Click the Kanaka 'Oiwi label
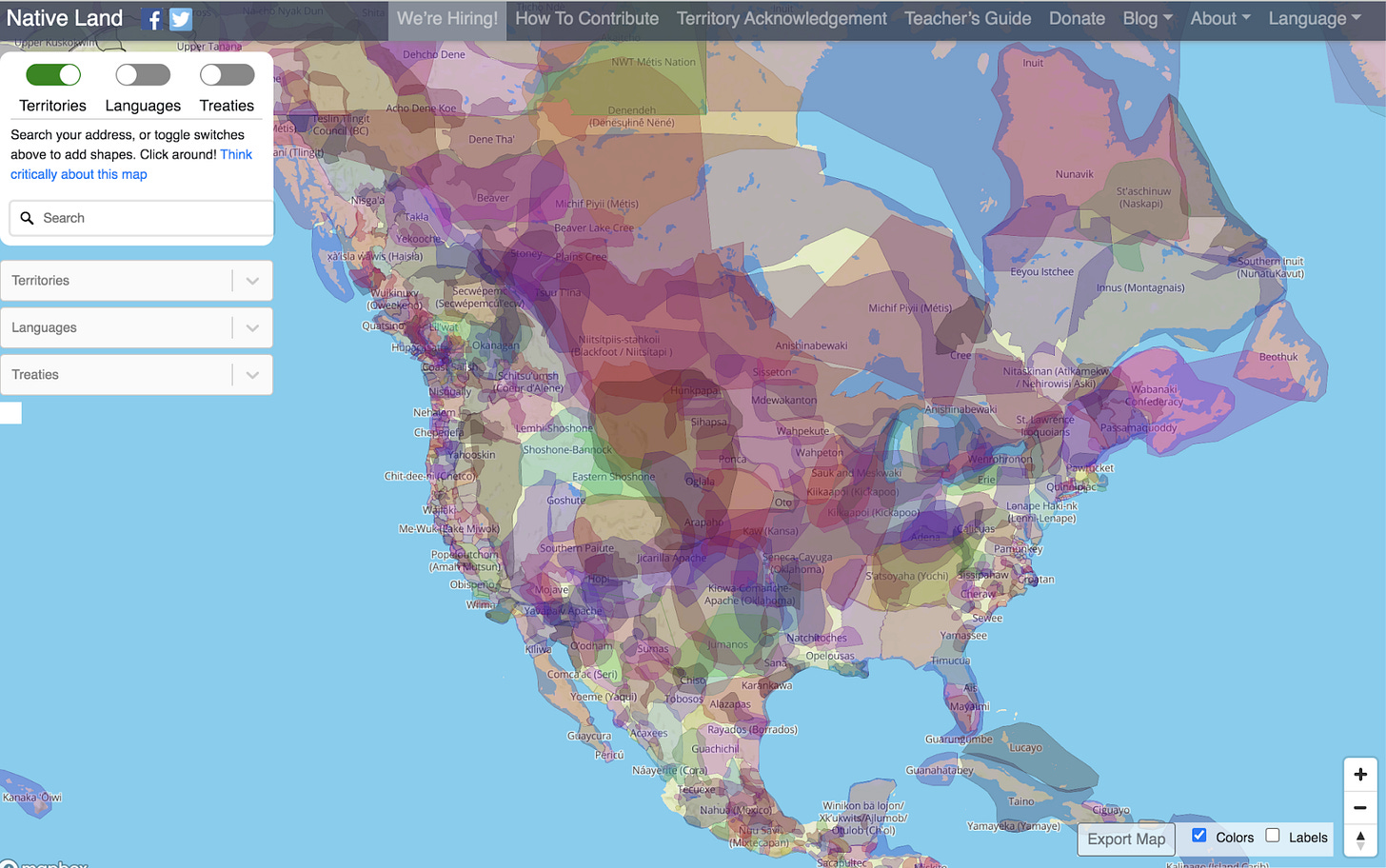The width and height of the screenshot is (1386, 868). [x=32, y=798]
